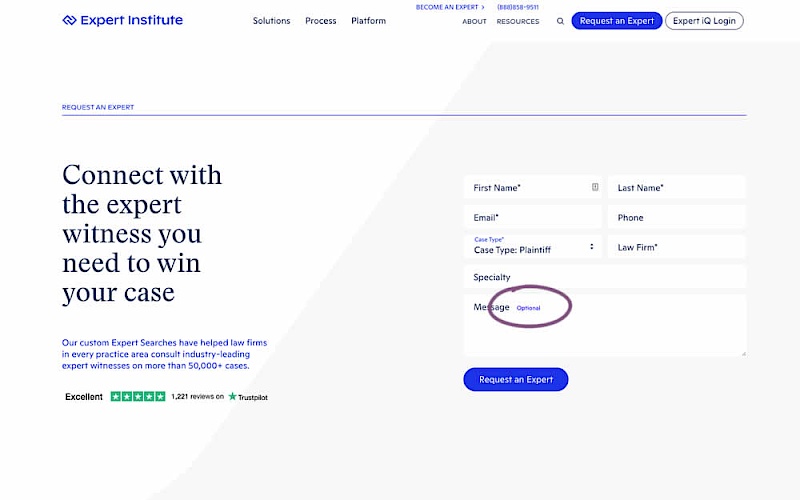Open the Process menu

click(321, 21)
